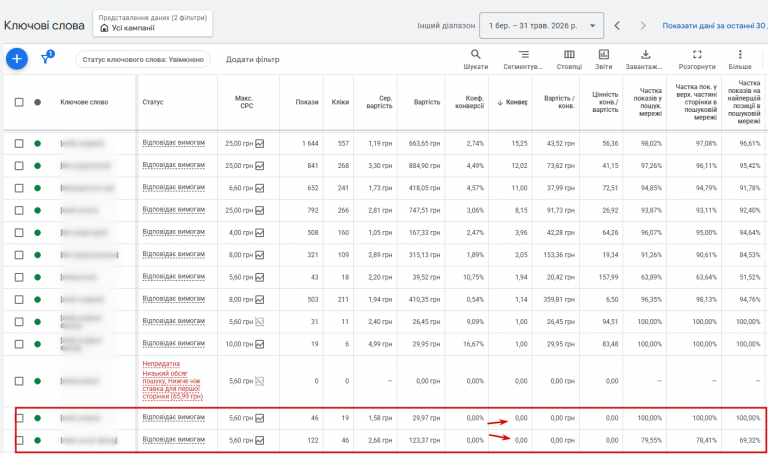Sort by the Сер. вартість column header
Image resolution: width=768 pixels, height=454 pixels.
[380, 102]
